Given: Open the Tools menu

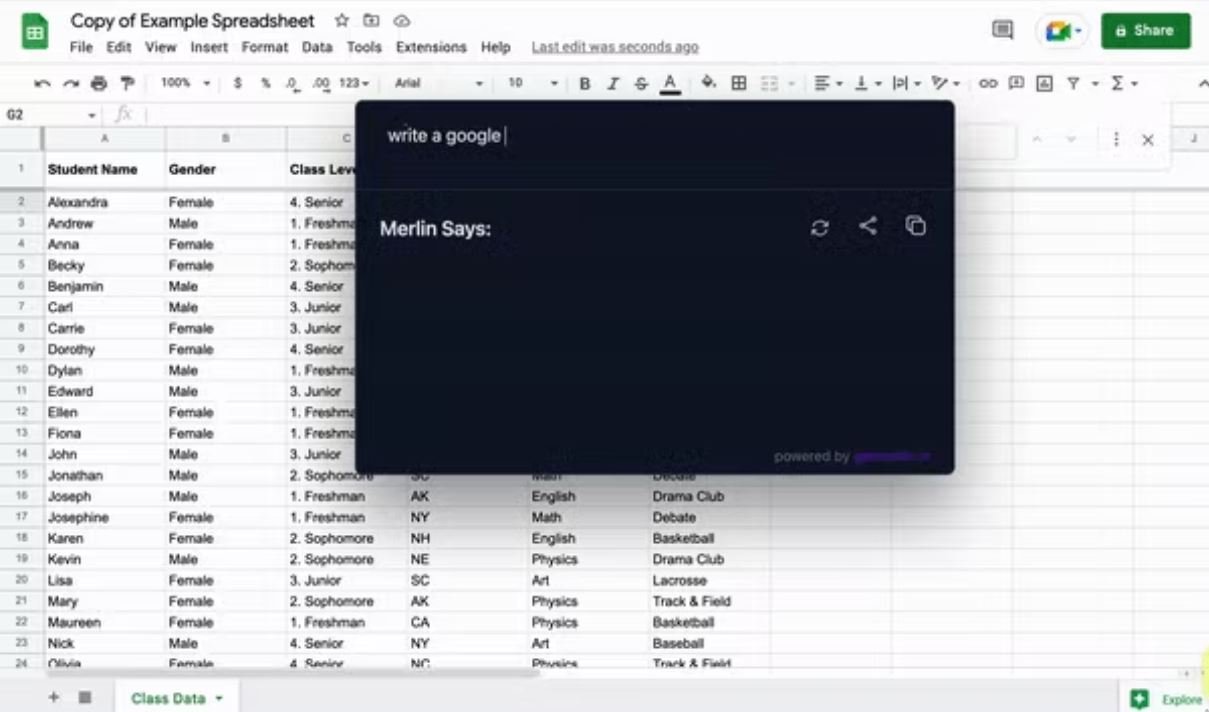Looking at the screenshot, I should [364, 47].
